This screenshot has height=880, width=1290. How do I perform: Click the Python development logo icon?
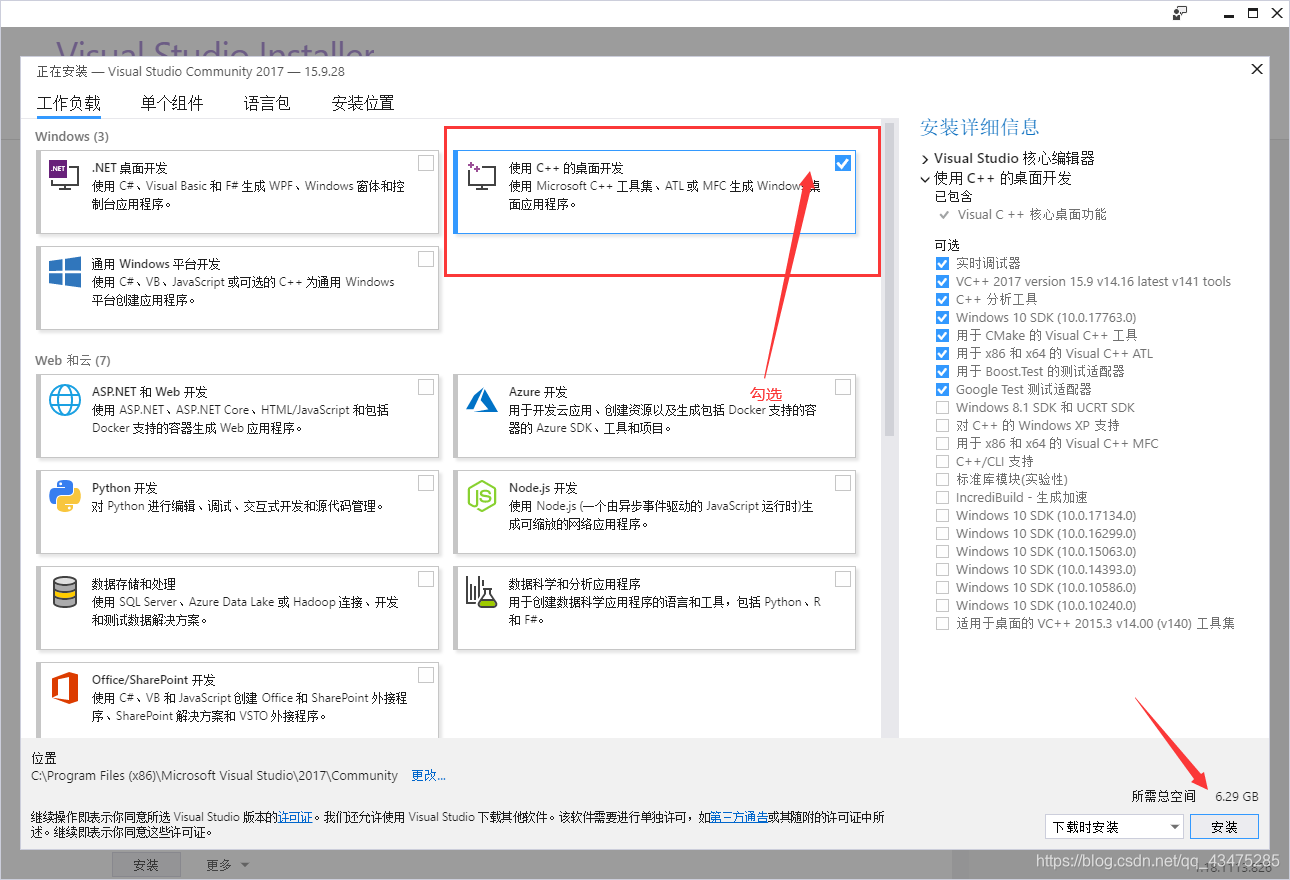pyautogui.click(x=64, y=496)
